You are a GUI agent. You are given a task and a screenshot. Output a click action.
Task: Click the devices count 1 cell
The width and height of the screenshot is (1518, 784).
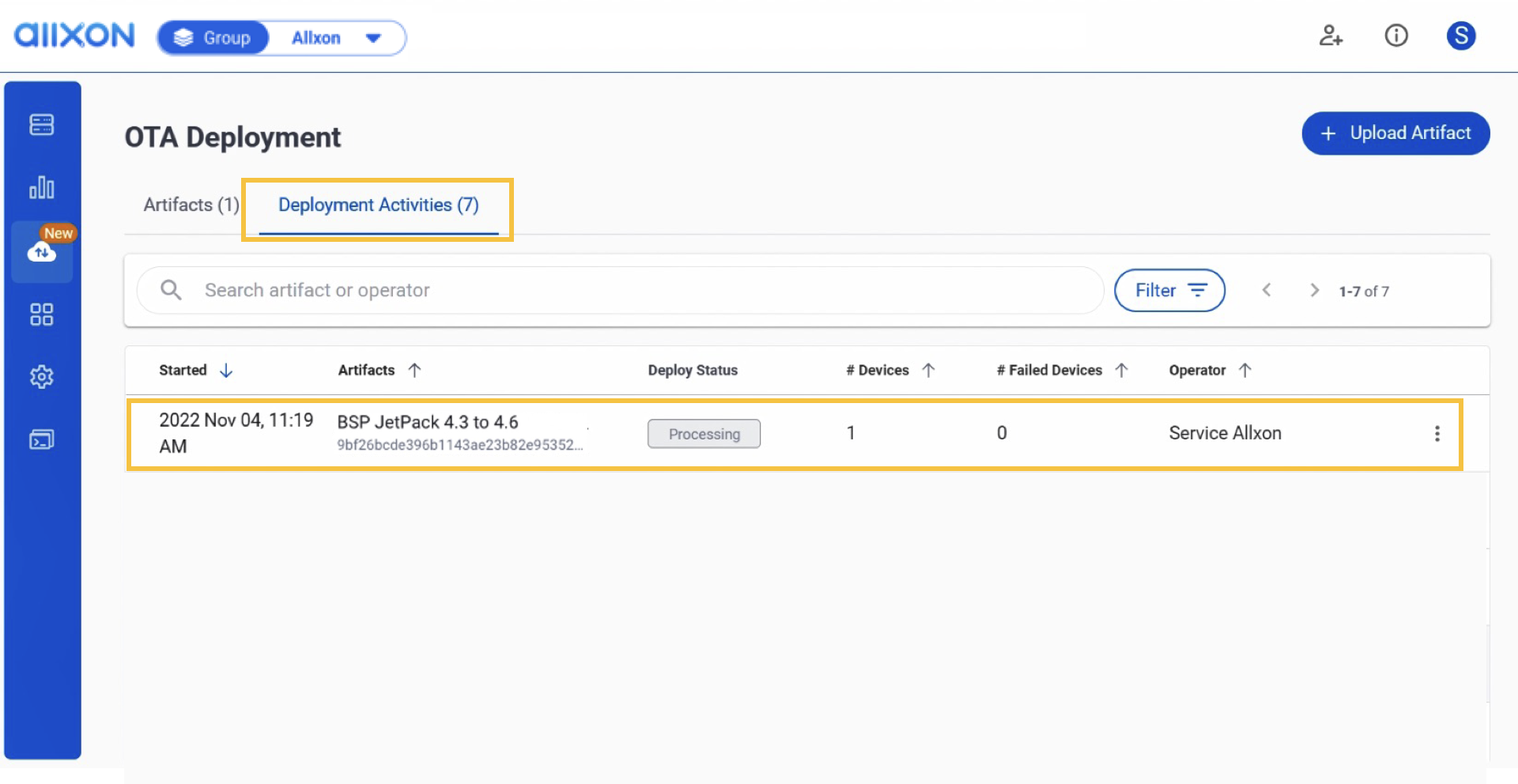[x=851, y=433]
